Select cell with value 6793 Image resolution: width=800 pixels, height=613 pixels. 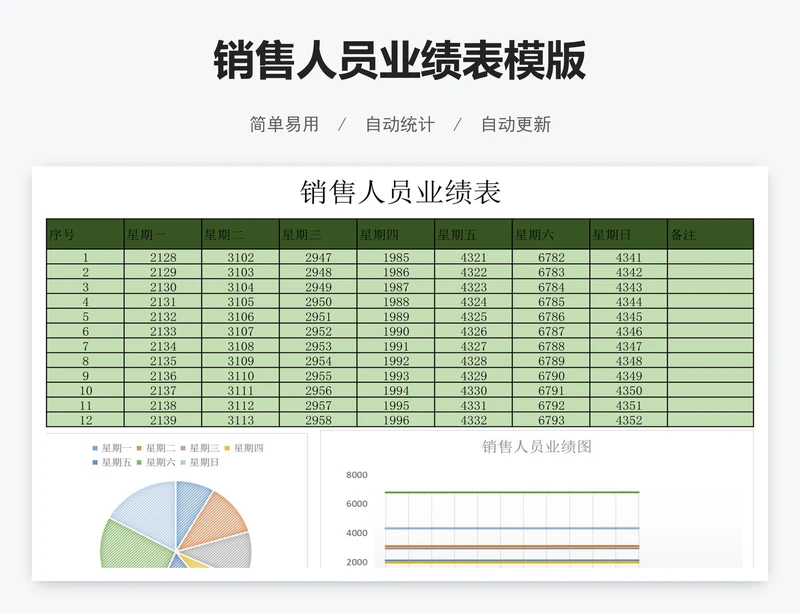click(551, 420)
